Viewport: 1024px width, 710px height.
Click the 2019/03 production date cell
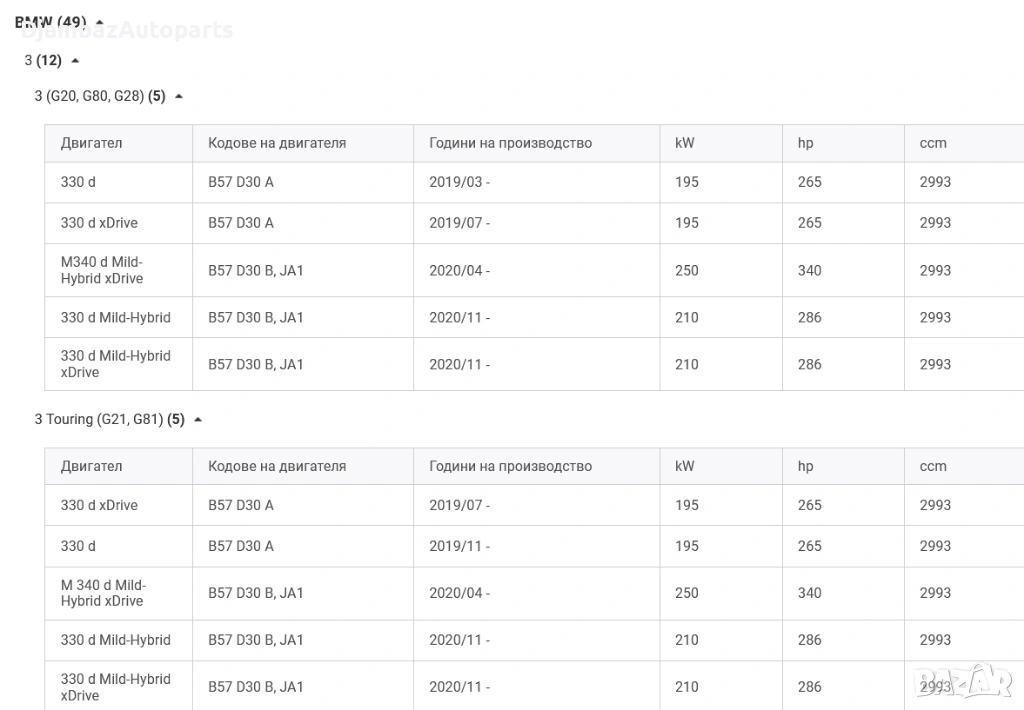coord(459,182)
